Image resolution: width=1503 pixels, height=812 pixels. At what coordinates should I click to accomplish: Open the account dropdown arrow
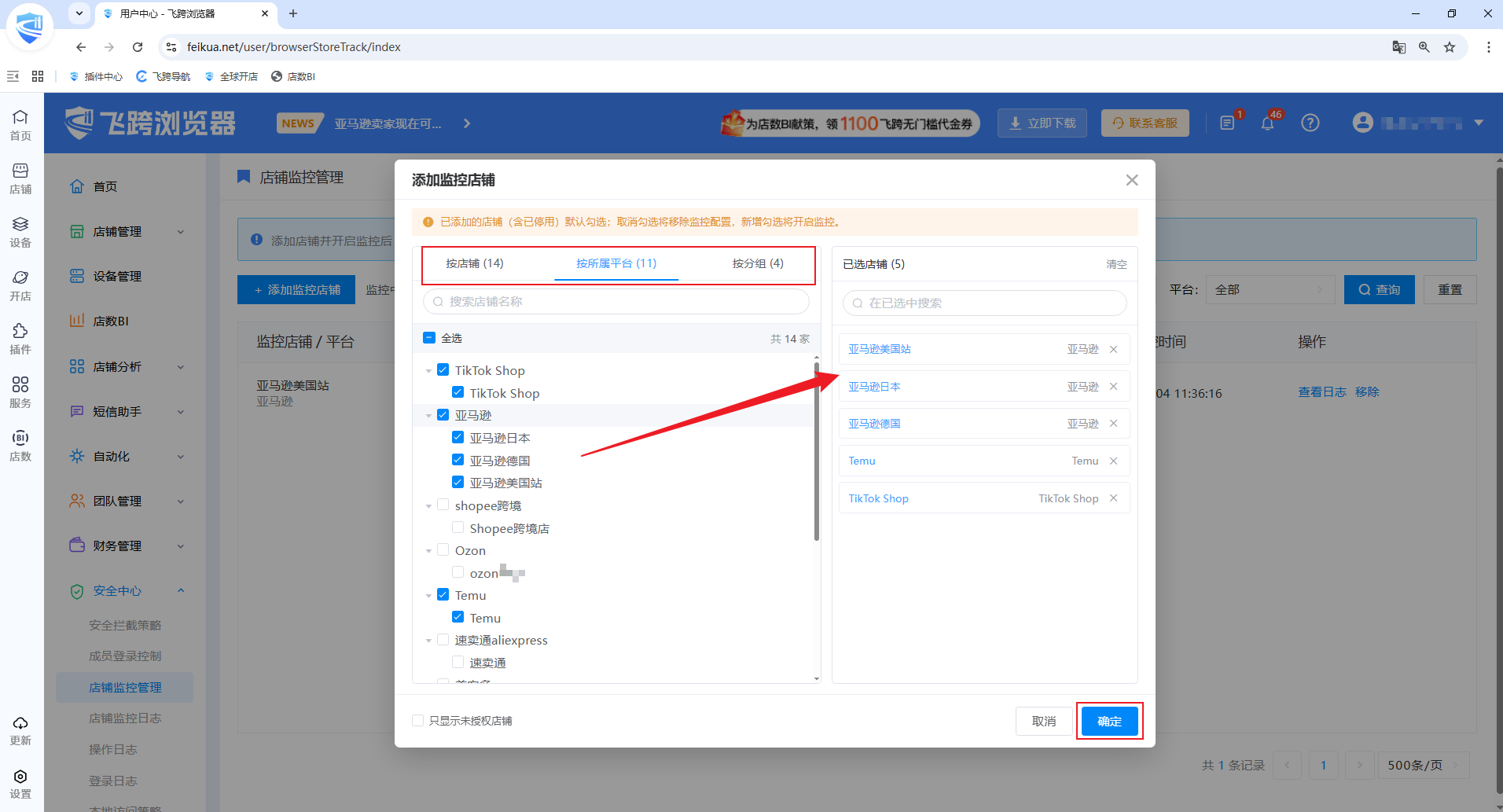click(x=1479, y=123)
